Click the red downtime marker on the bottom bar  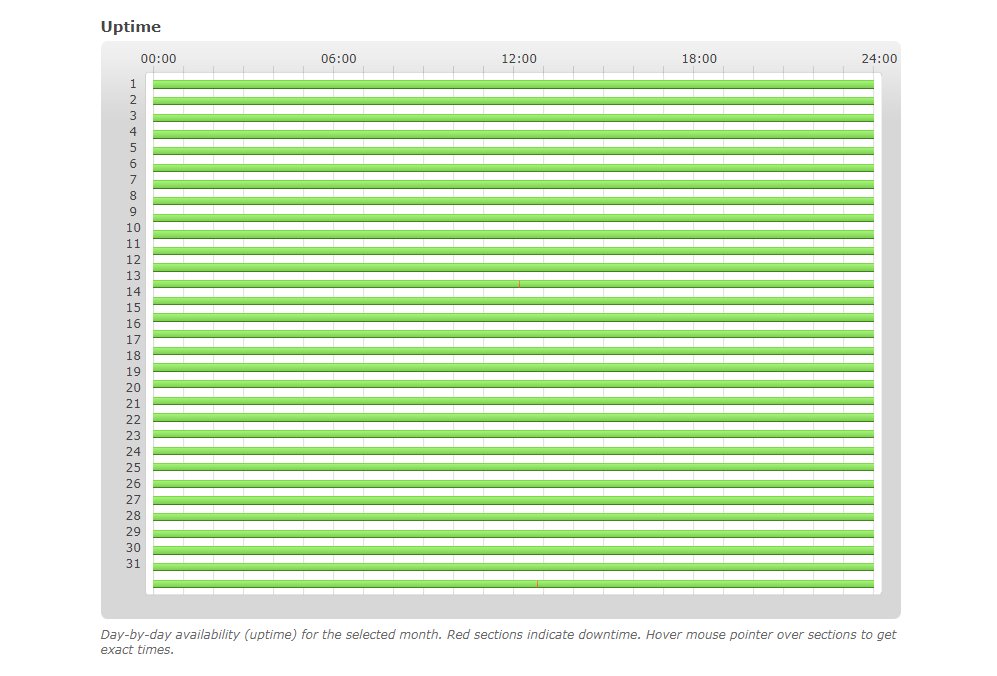pyautogui.click(x=537, y=584)
